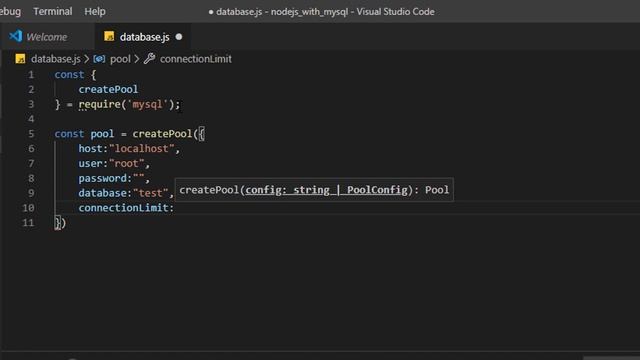Image resolution: width=640 pixels, height=360 pixels.
Task: Click the JS file icon on the database.js tab
Action: pyautogui.click(x=109, y=37)
